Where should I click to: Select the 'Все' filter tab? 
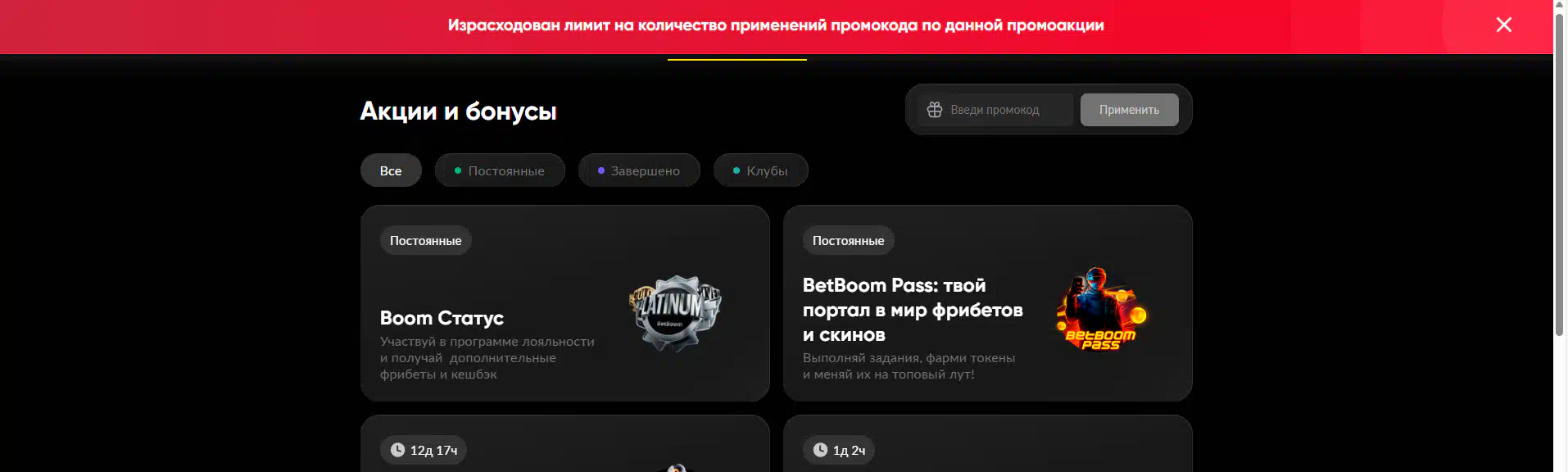391,170
